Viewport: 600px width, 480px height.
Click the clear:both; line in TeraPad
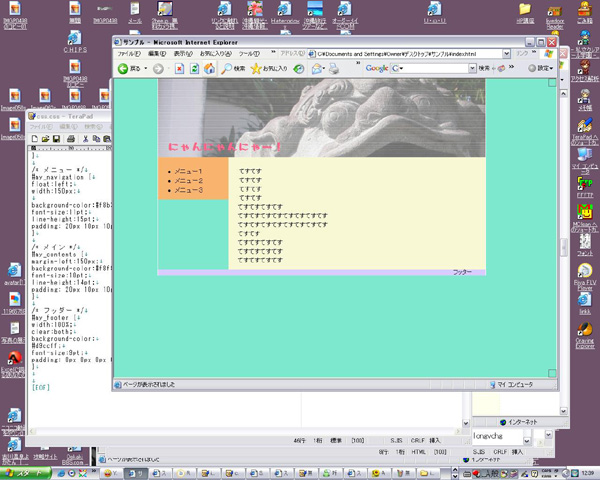[x=53, y=332]
